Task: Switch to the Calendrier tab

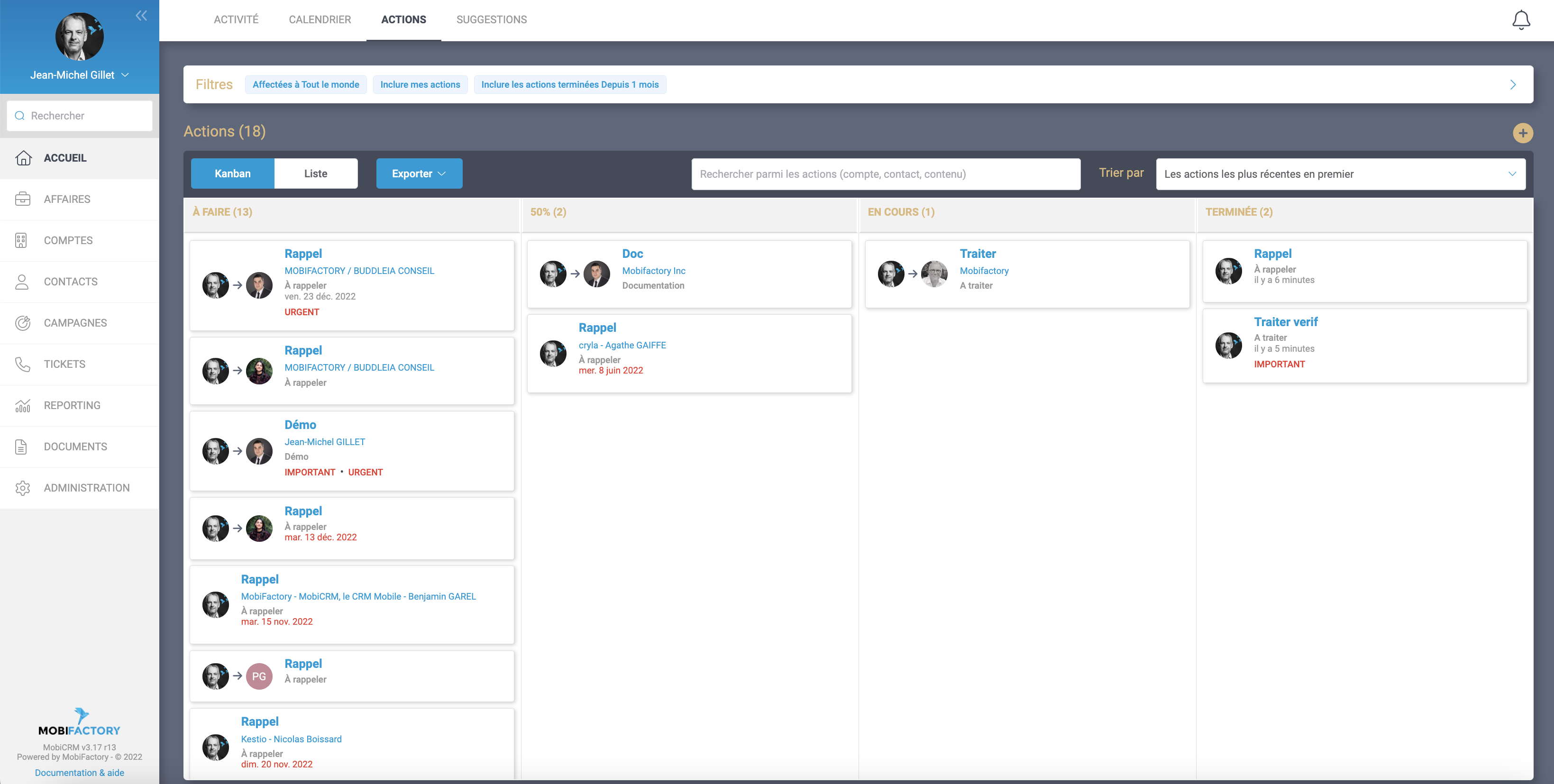Action: [319, 19]
